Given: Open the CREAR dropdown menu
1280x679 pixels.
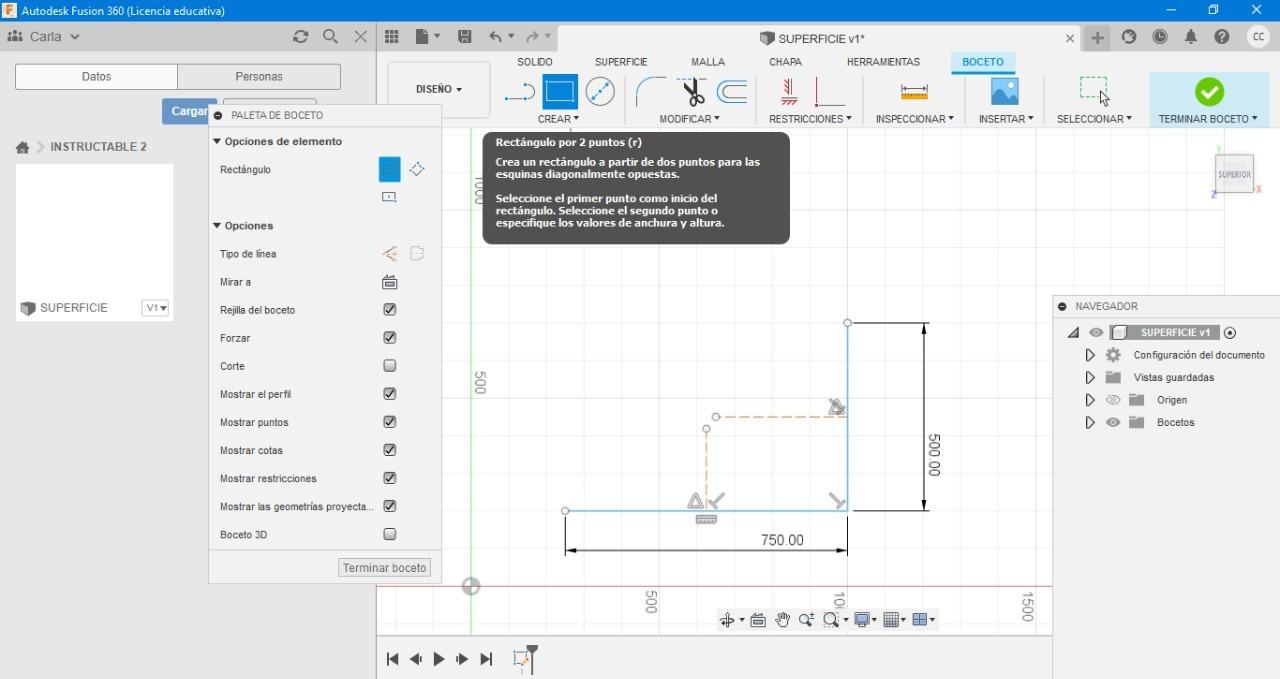Looking at the screenshot, I should 558,119.
